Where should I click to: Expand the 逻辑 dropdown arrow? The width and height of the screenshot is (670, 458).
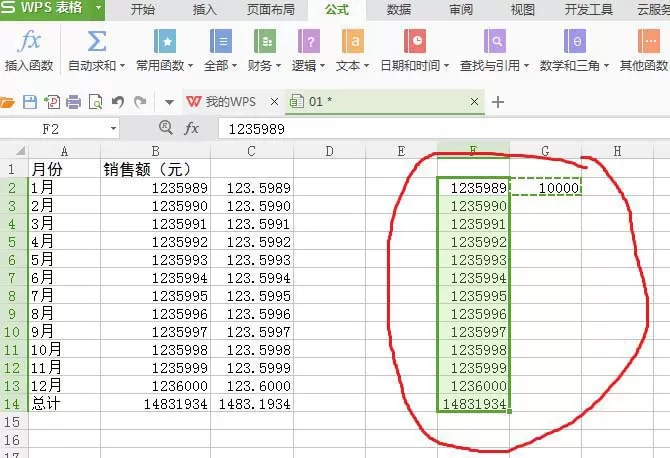click(322, 66)
